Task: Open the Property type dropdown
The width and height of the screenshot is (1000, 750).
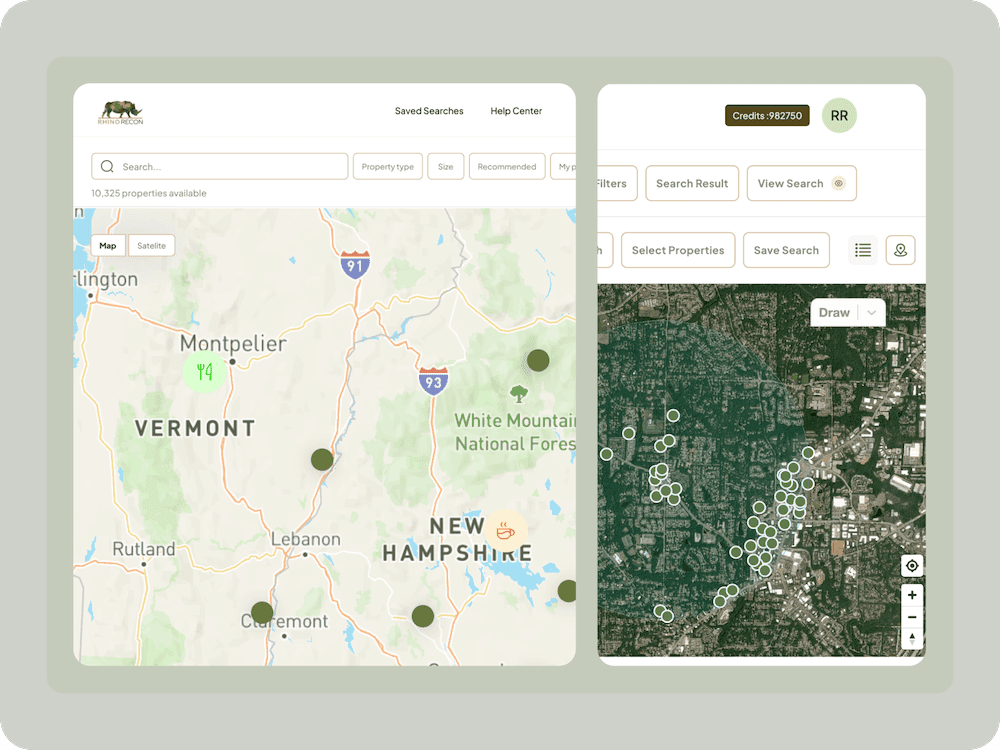Action: [388, 166]
